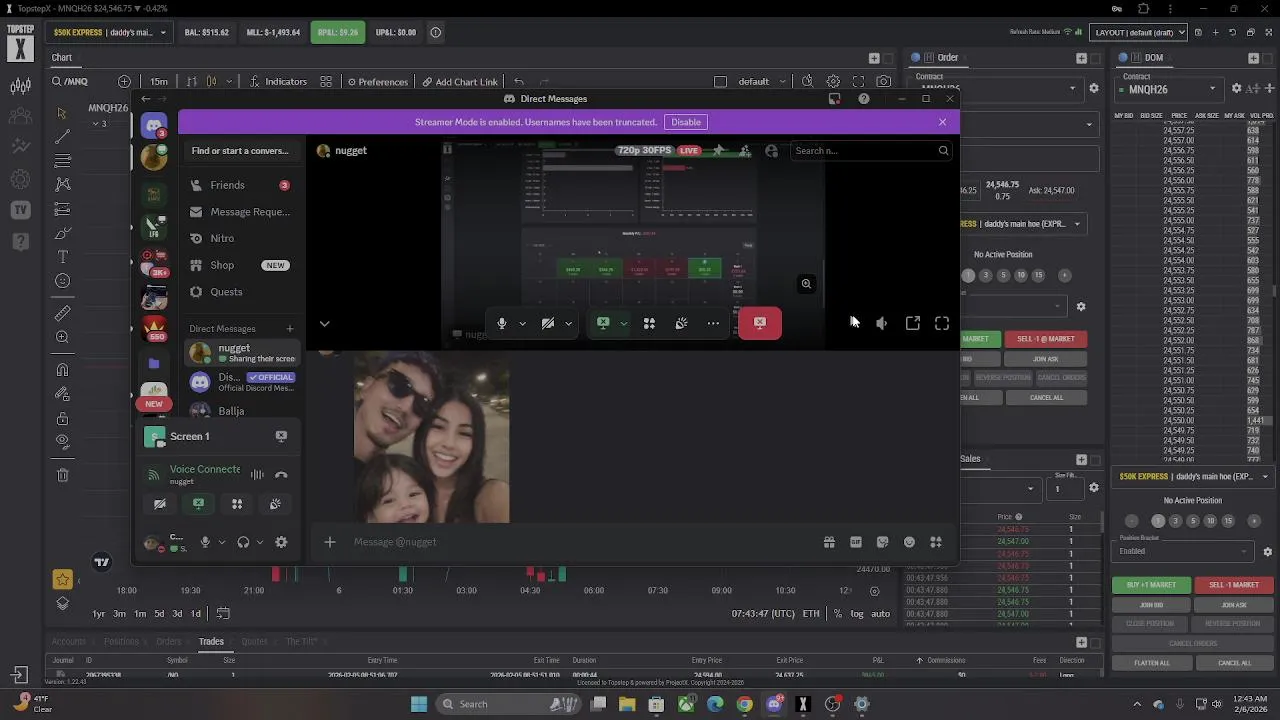Click BUY +1 MARKET in DOM panel
The height and width of the screenshot is (720, 1280).
click(x=1151, y=585)
